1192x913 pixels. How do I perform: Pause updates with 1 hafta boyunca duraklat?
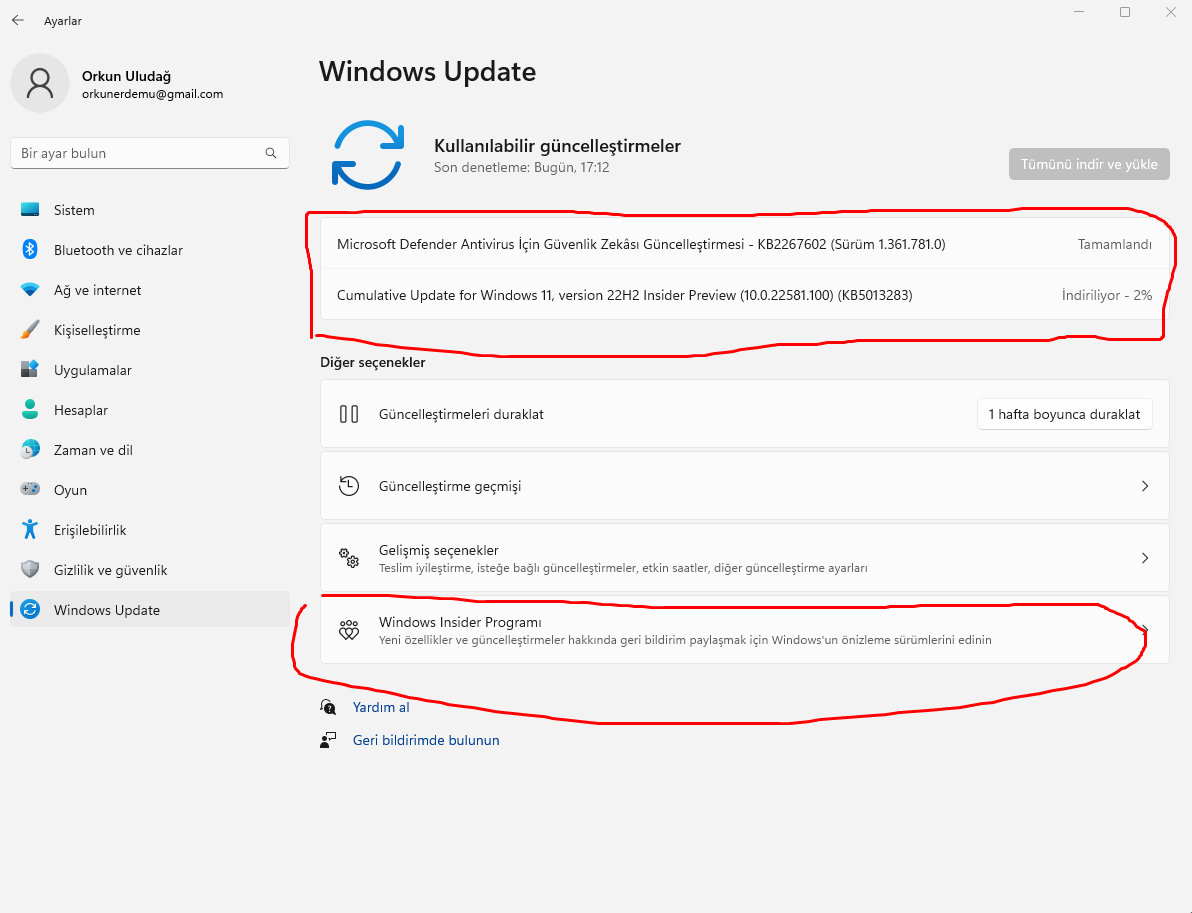[1064, 414]
